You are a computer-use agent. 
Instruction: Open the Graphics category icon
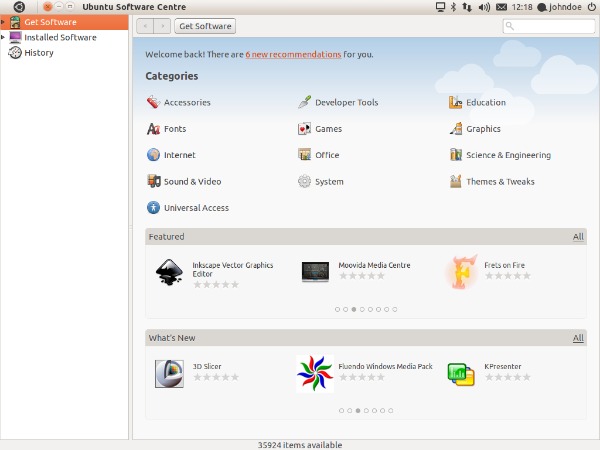(x=455, y=129)
